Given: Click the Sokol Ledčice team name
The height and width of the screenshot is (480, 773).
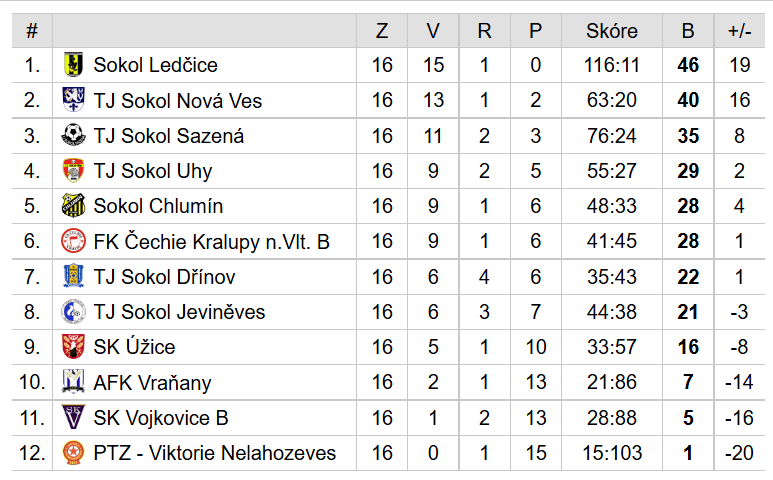Looking at the screenshot, I should (x=156, y=65).
